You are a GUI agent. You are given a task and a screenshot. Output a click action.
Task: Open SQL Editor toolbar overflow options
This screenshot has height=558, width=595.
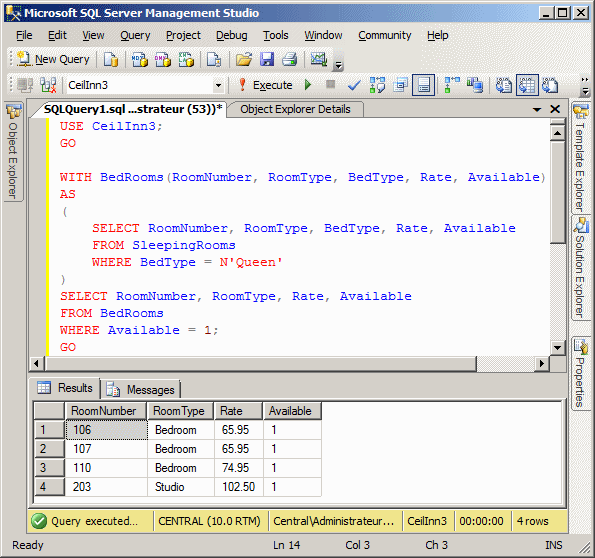point(585,87)
